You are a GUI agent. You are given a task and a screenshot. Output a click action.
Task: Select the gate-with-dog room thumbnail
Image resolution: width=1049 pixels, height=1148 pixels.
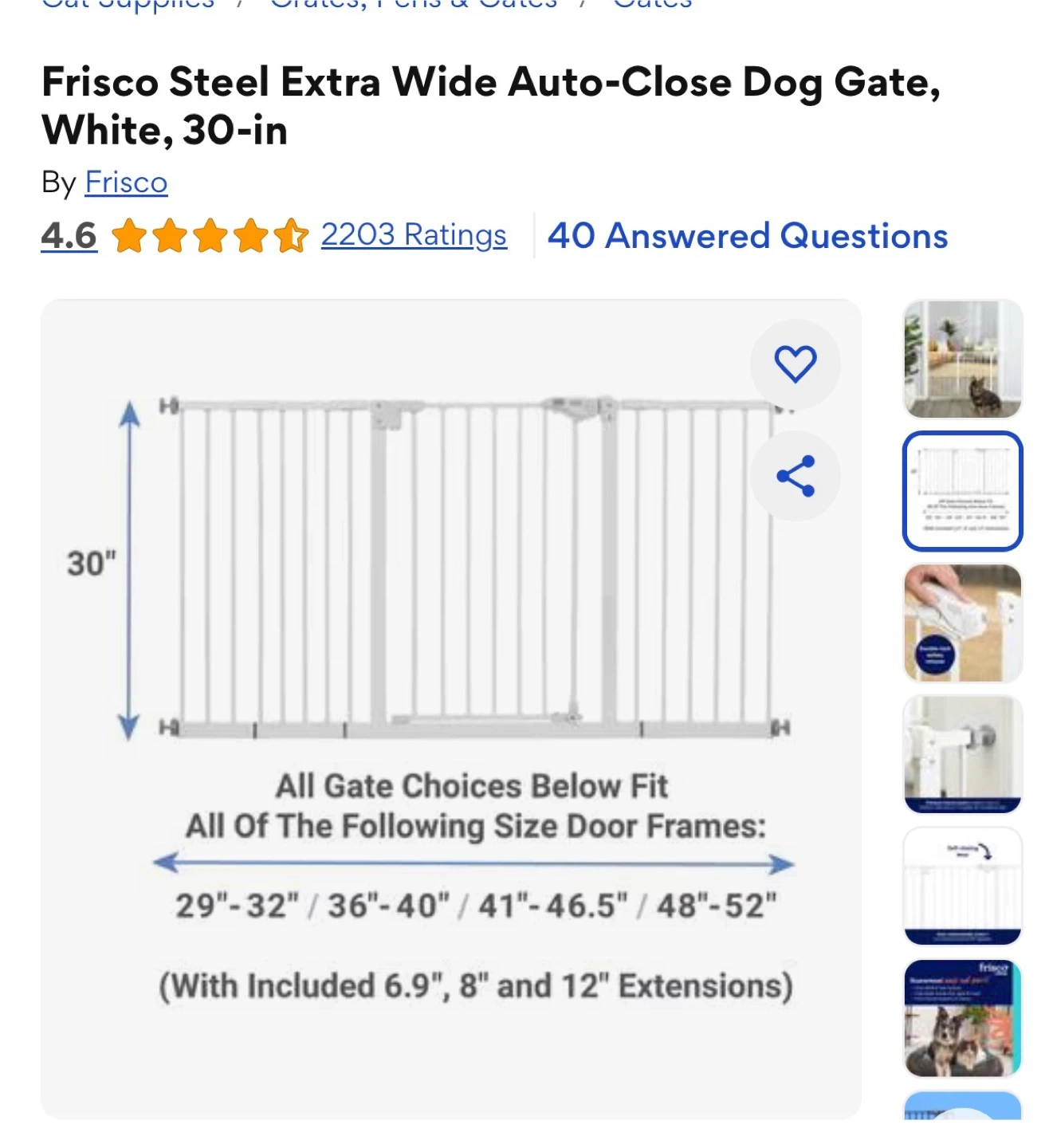[962, 359]
